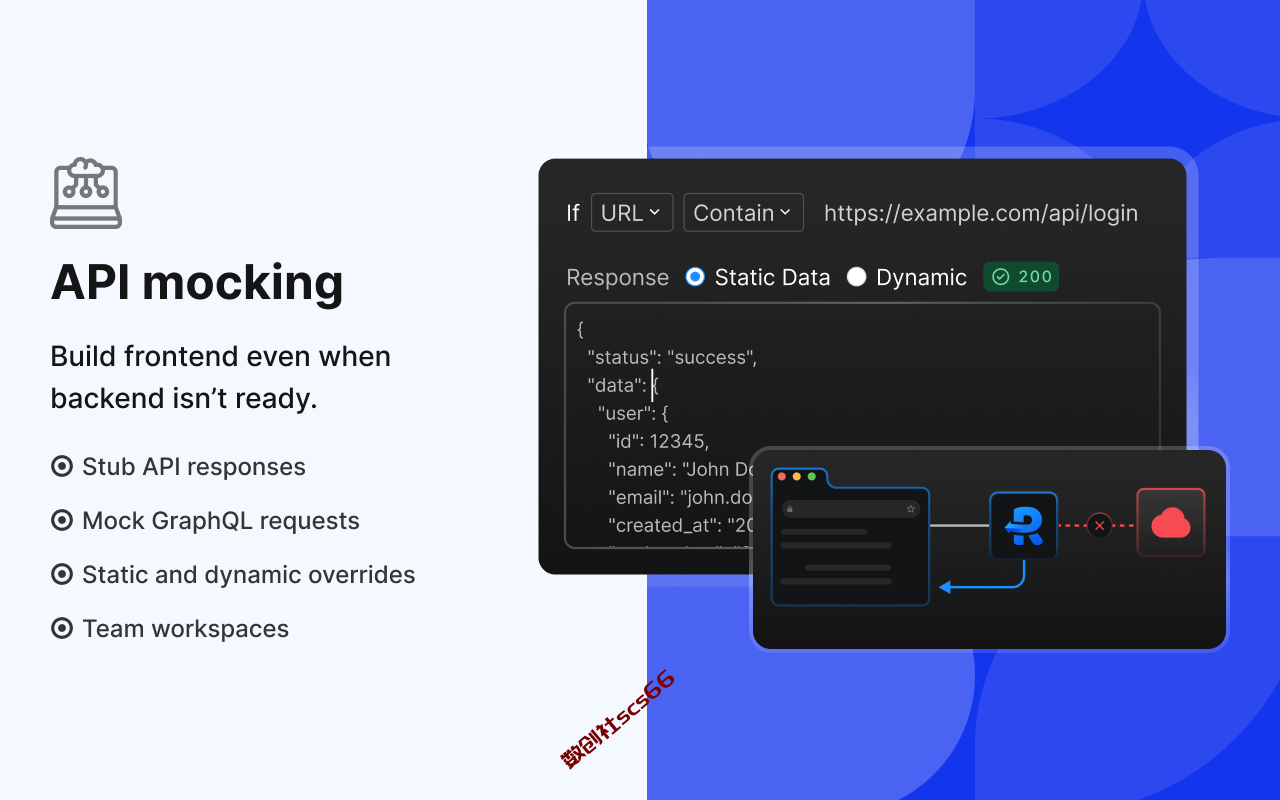Viewport: 1280px width, 800px height.
Task: Click the bullet icon beside Static and dynamic overrides
Action: pos(62,575)
